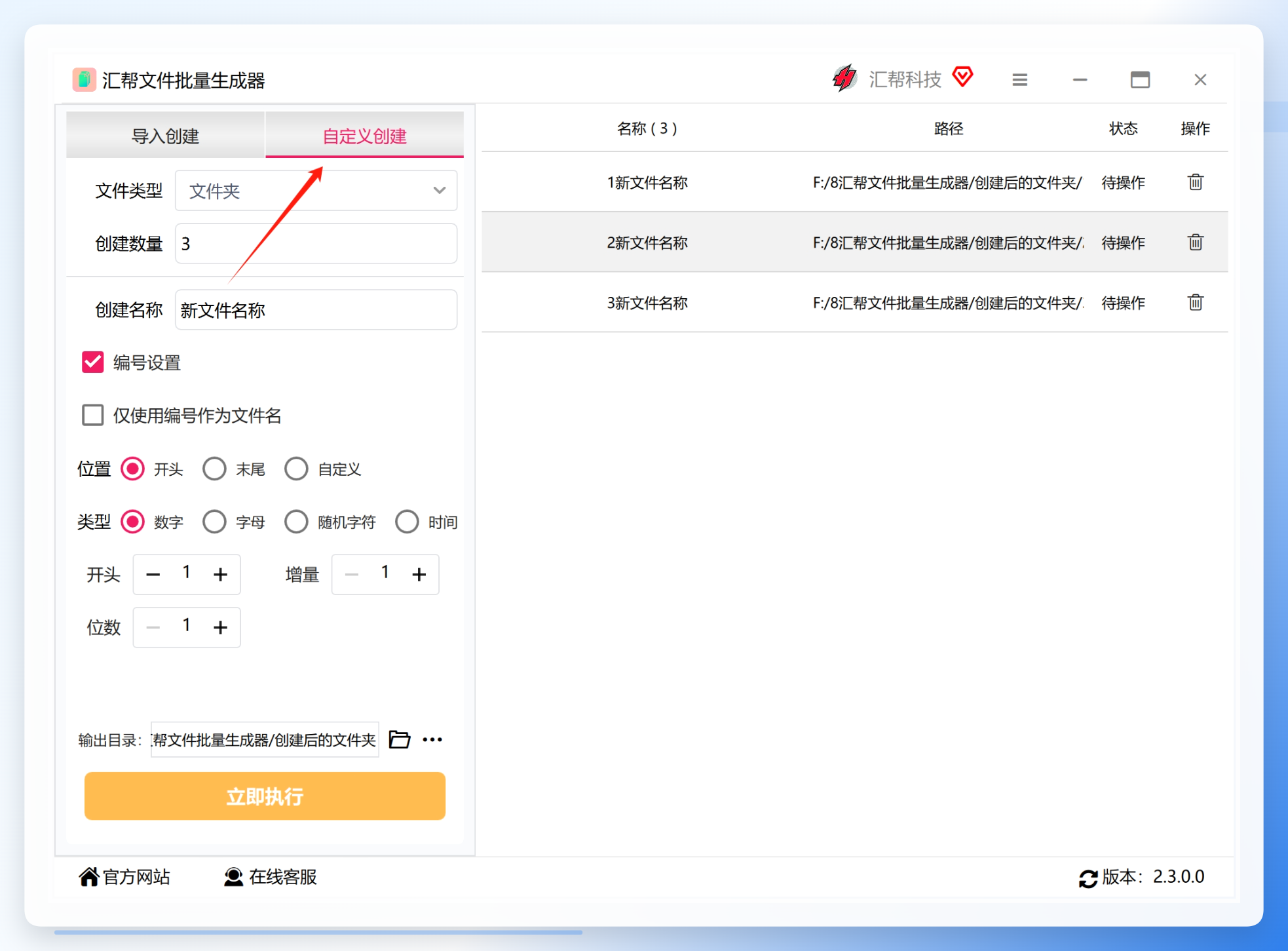The height and width of the screenshot is (951, 1288).
Task: Select 时间 type radio button
Action: pyautogui.click(x=407, y=522)
